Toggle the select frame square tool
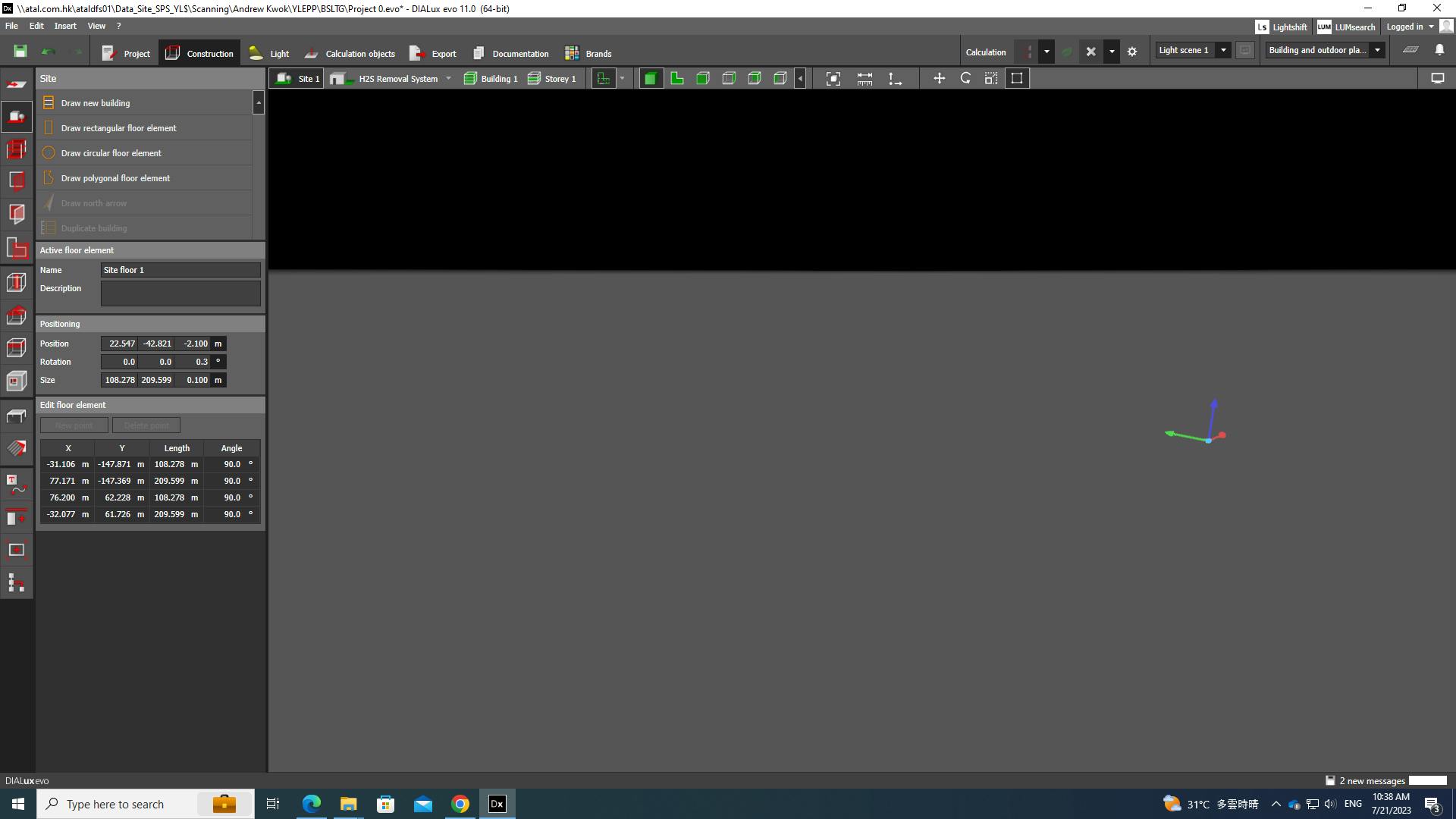The width and height of the screenshot is (1456, 819). (1017, 78)
